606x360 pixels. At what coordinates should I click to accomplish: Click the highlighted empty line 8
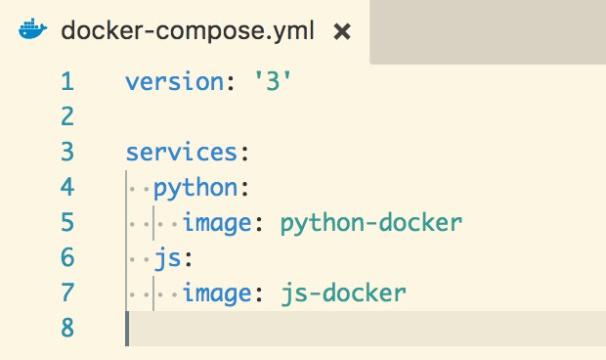pyautogui.click(x=366, y=328)
